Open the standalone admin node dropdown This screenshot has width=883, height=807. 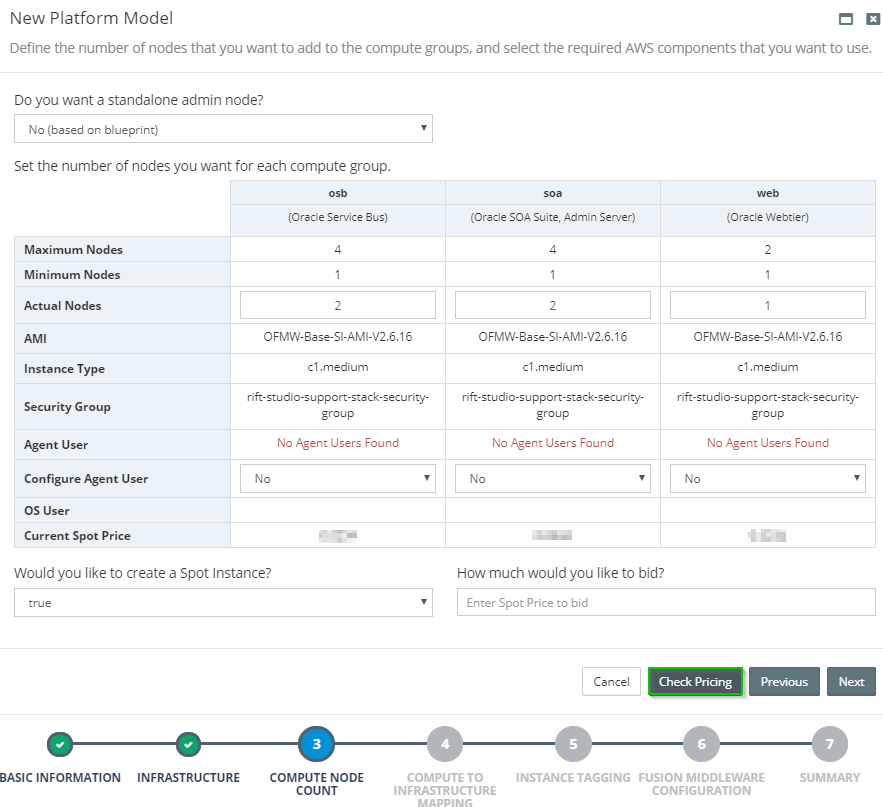tap(222, 128)
